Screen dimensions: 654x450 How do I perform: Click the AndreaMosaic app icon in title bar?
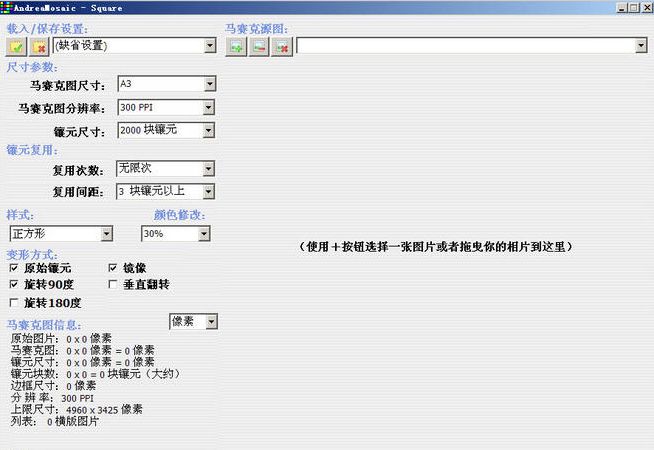point(7,7)
